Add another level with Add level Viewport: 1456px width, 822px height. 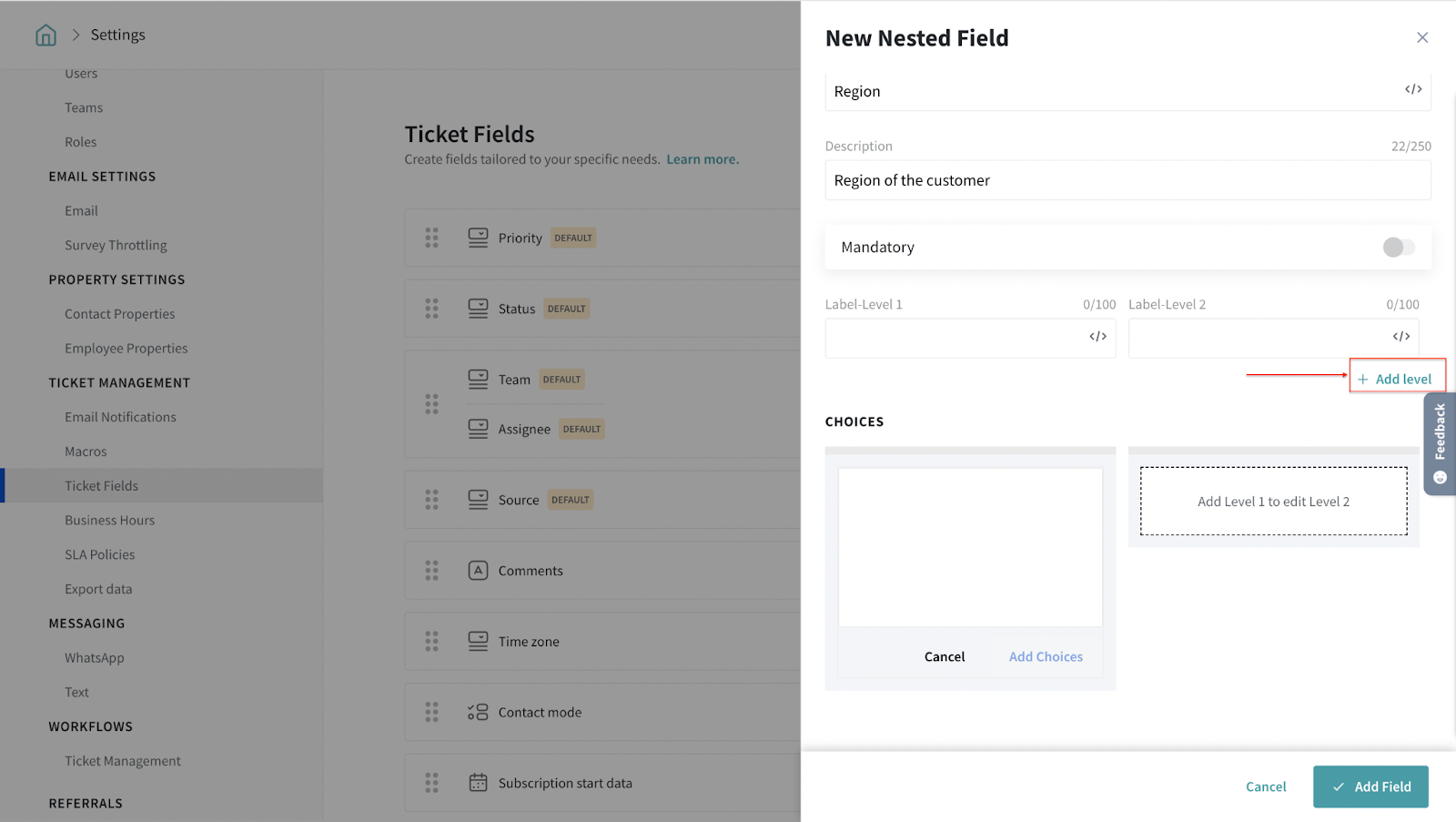tap(1396, 379)
